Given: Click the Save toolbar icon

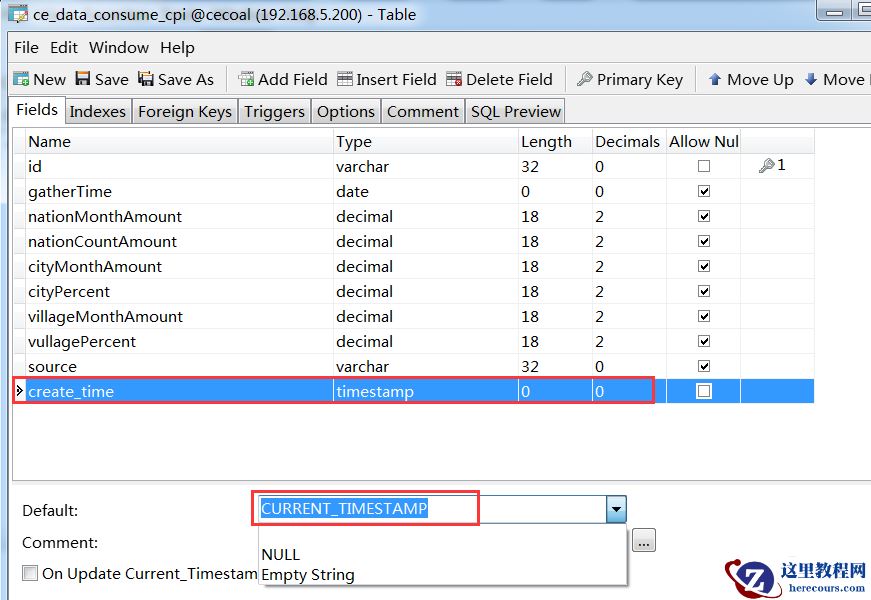Looking at the screenshot, I should pos(84,80).
